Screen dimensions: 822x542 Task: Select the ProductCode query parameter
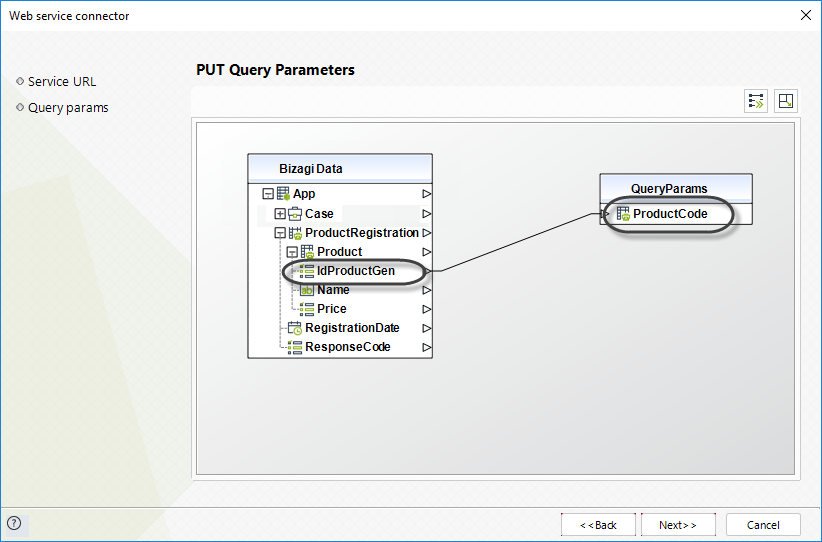pyautogui.click(x=670, y=214)
